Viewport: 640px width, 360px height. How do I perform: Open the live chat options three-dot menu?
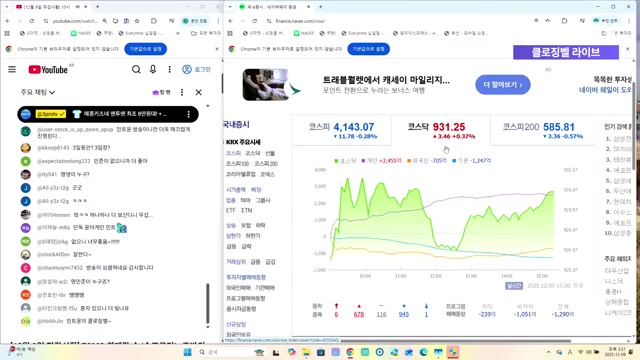[182, 92]
